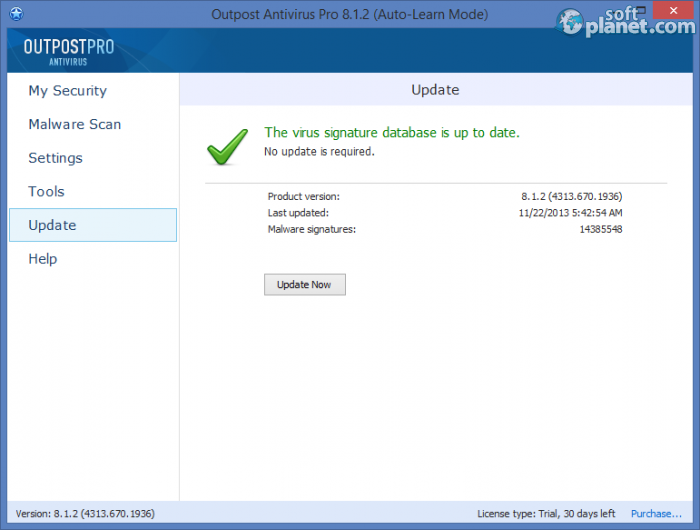Click the last updated date 11/22/2013 5:42:54 AM
Image resolution: width=700 pixels, height=530 pixels.
(570, 213)
